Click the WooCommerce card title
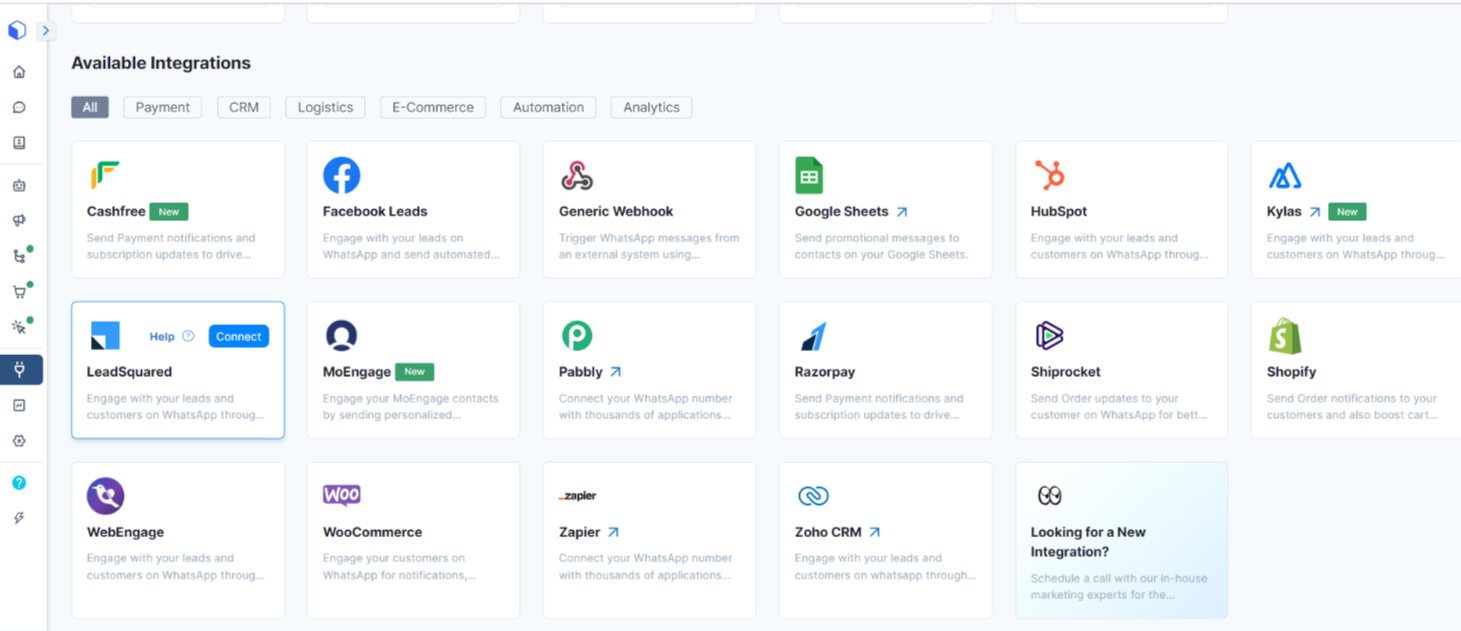The height and width of the screenshot is (631, 1461). (373, 532)
